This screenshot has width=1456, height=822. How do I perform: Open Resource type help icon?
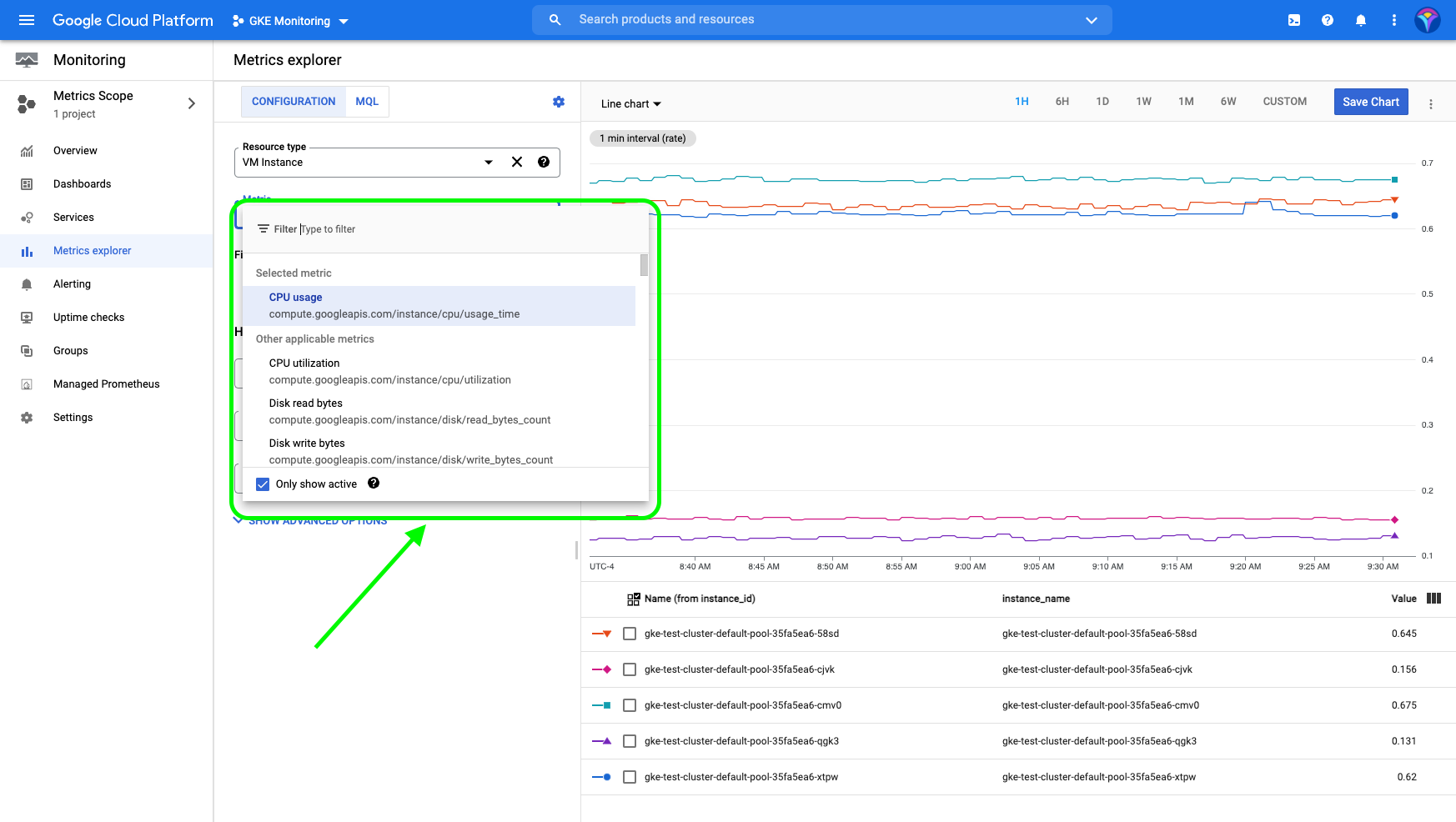tap(544, 162)
